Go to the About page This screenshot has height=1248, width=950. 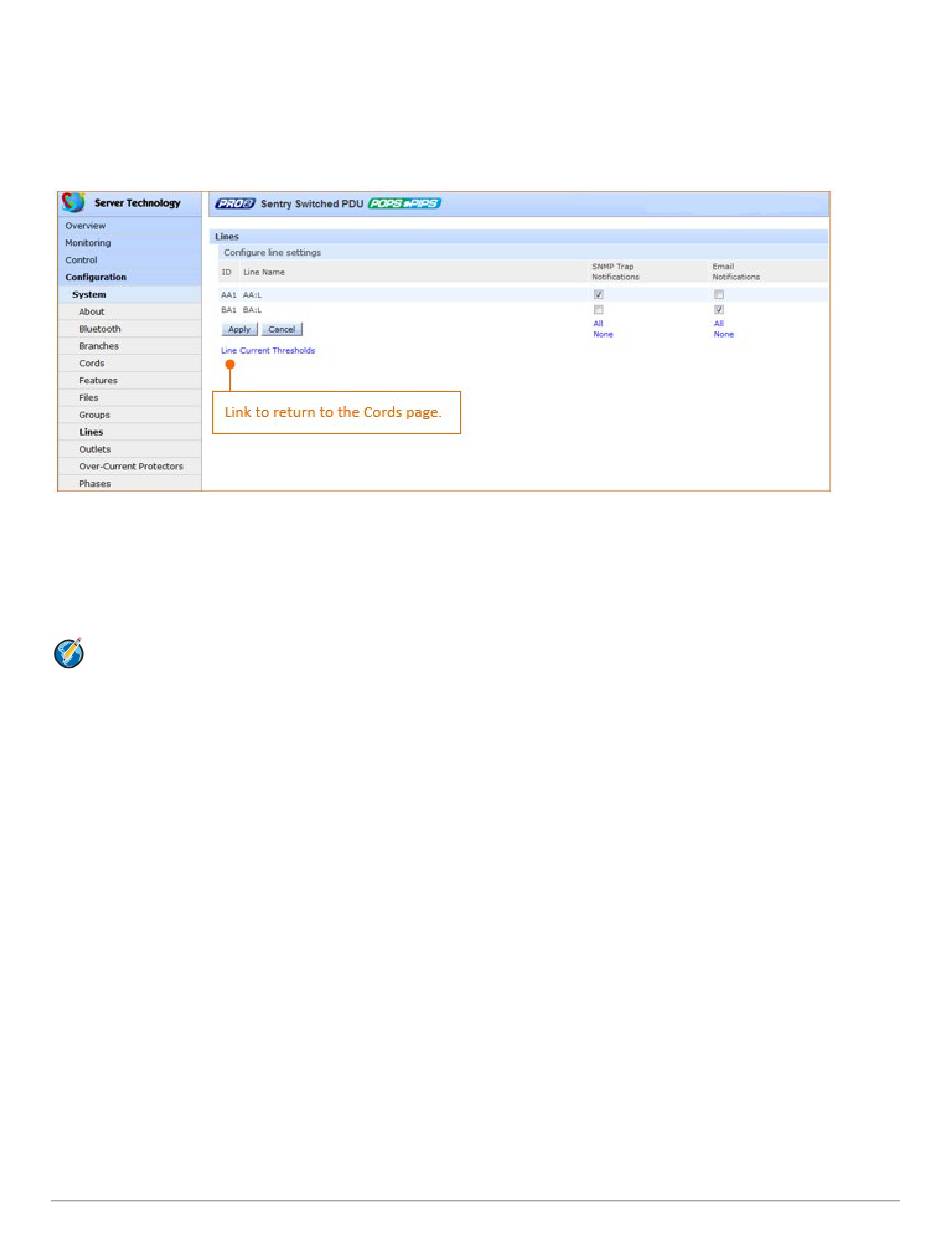(x=92, y=312)
